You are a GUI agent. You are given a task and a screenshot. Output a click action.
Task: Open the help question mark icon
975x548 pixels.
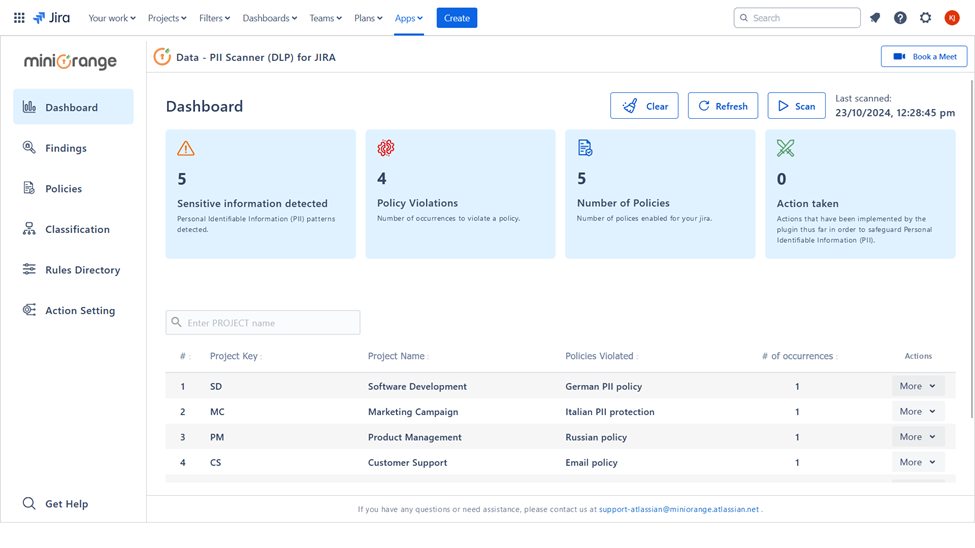tap(900, 18)
